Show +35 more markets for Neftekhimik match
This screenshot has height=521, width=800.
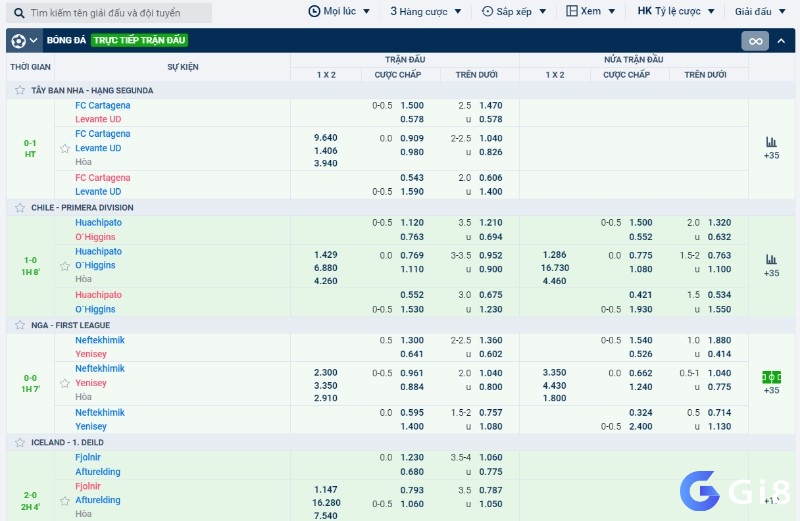click(771, 390)
